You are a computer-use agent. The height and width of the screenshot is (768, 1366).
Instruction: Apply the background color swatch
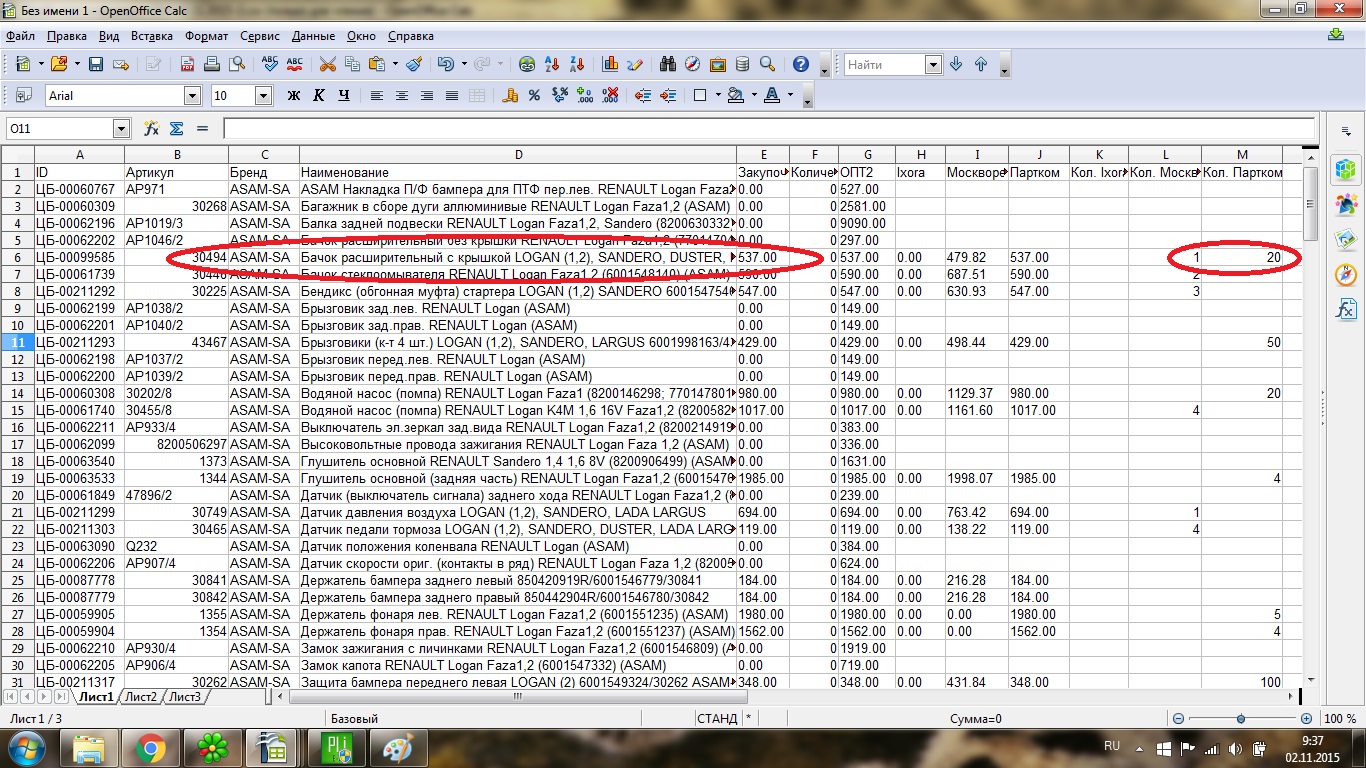point(735,96)
